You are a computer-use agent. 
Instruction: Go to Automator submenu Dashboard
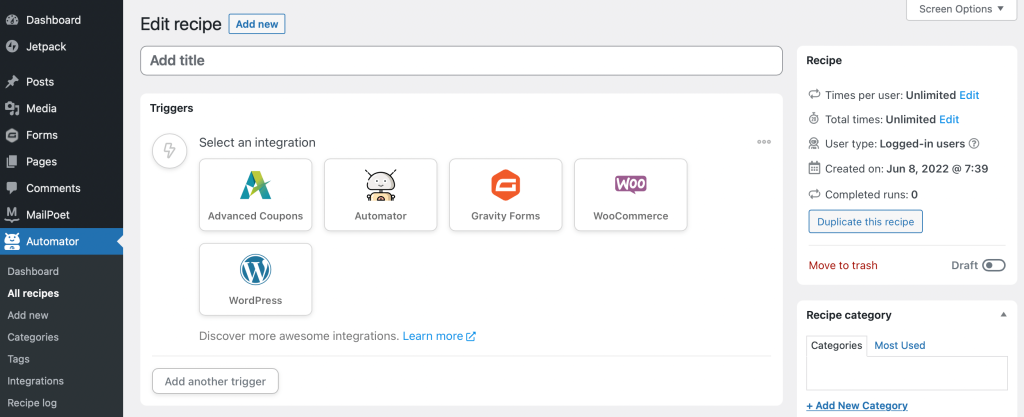(x=33, y=271)
